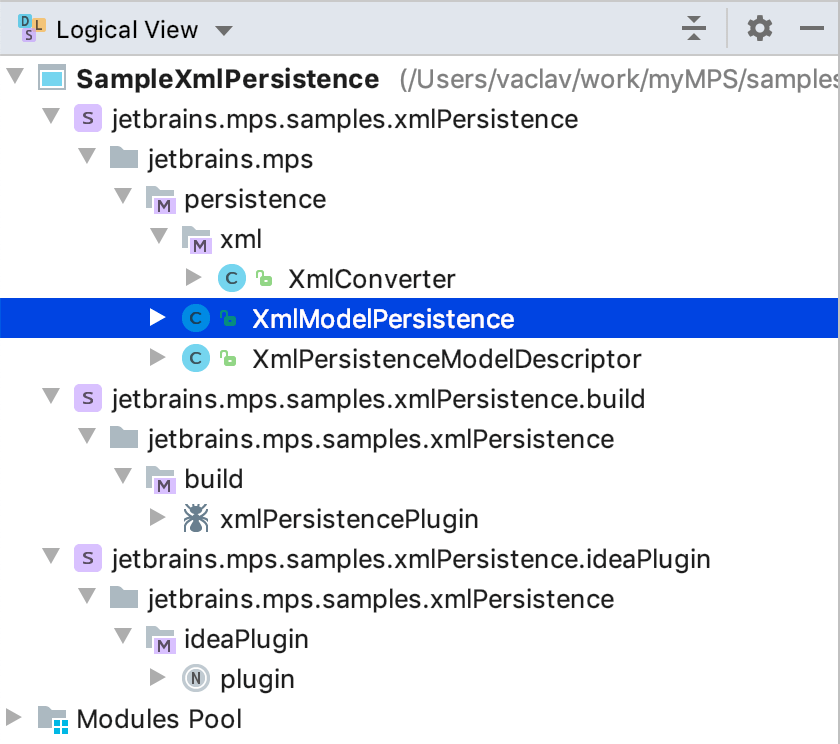Image resolution: width=840 pixels, height=744 pixels.
Task: Select the XmlModelPersistence class
Action: [382, 319]
